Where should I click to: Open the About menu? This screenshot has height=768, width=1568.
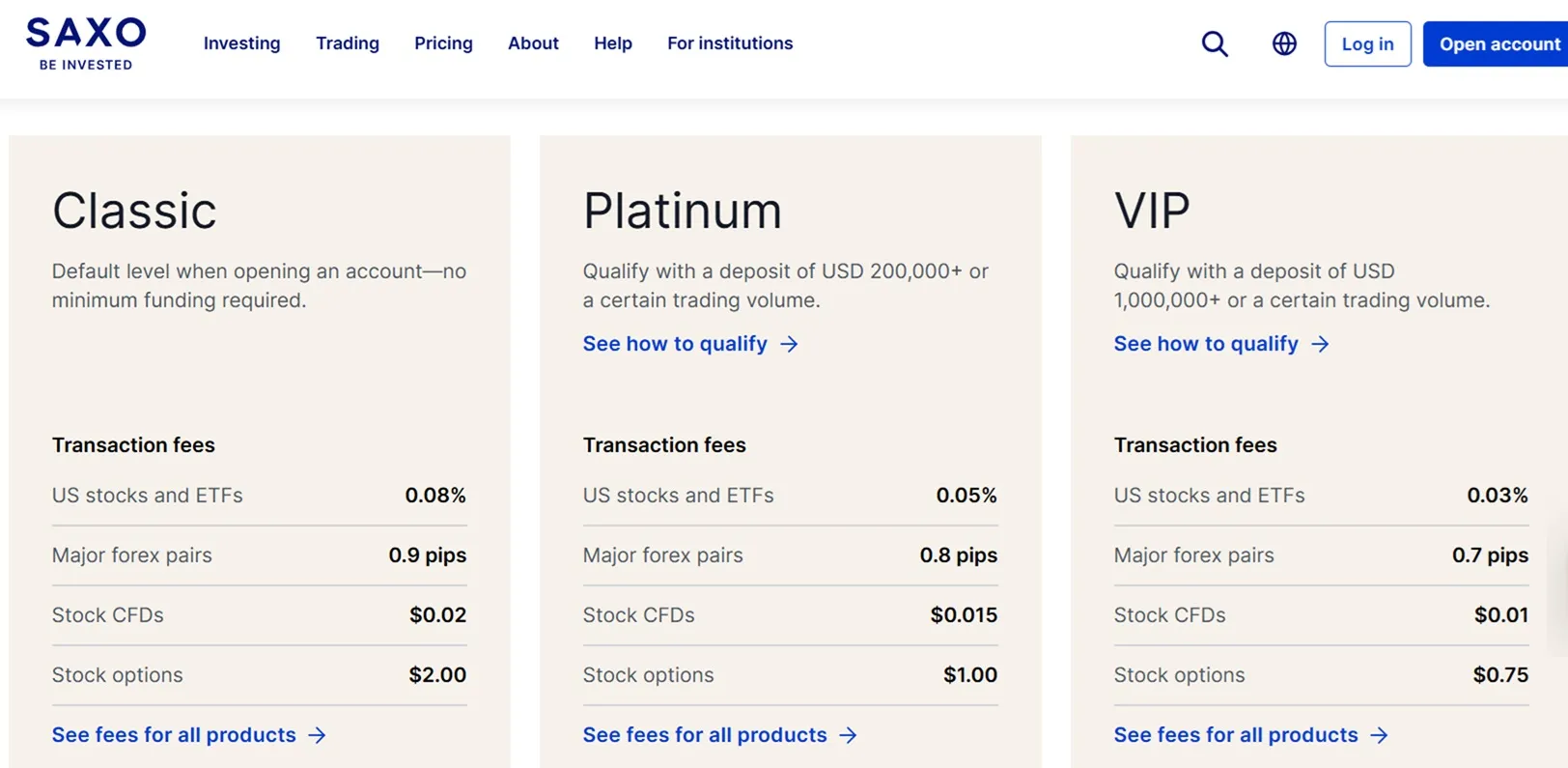[533, 43]
